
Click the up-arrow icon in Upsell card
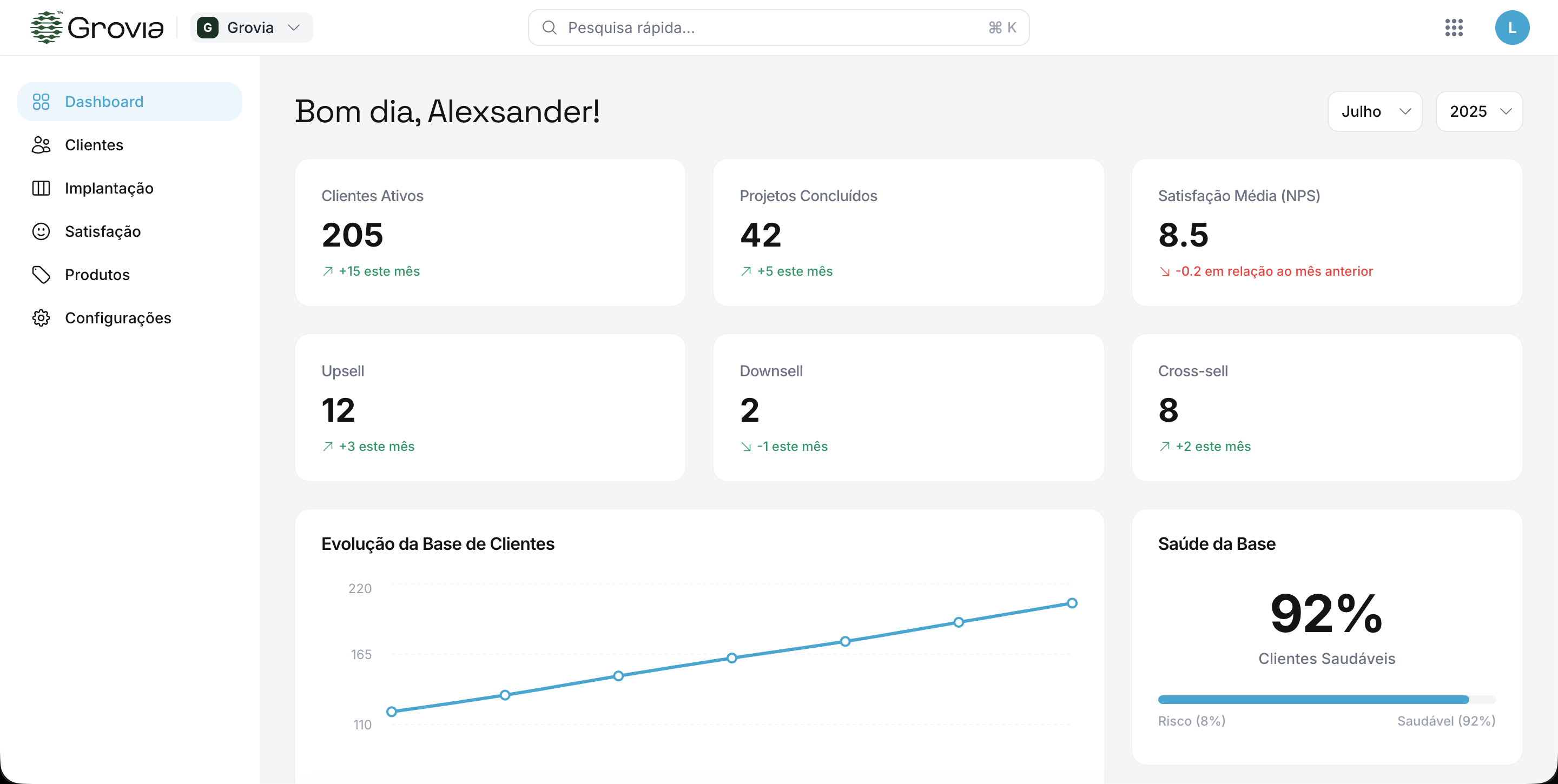click(328, 447)
